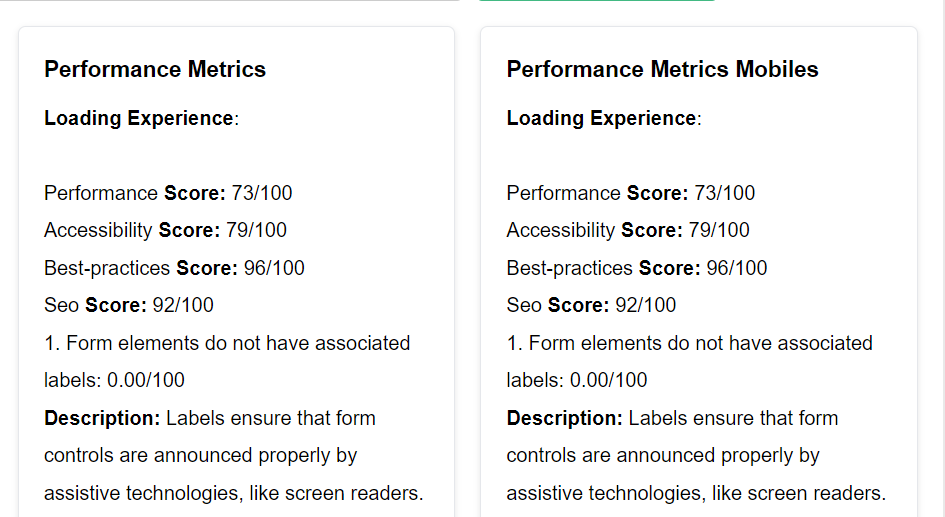Select Loading Experience label in Mobiles card

pos(603,118)
